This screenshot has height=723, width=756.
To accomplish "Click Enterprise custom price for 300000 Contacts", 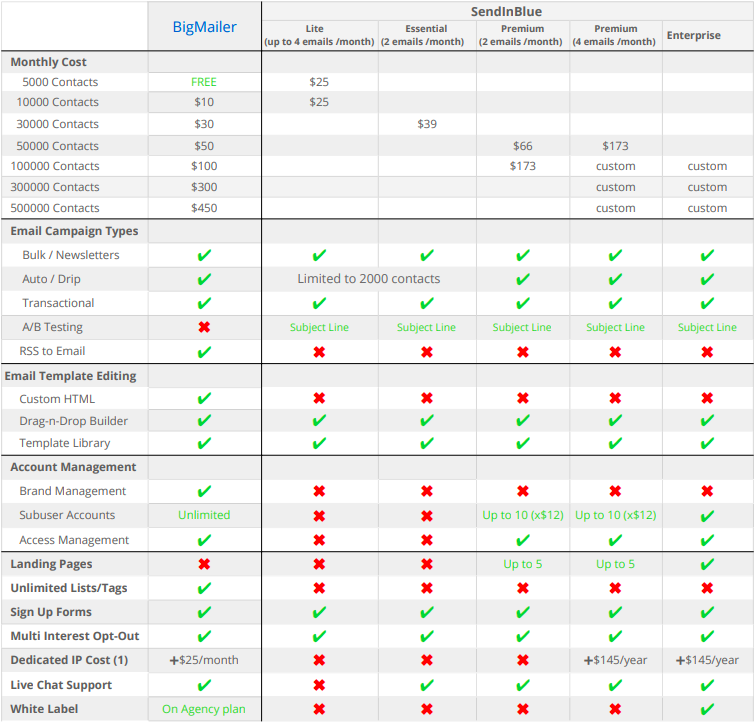I will [x=707, y=187].
